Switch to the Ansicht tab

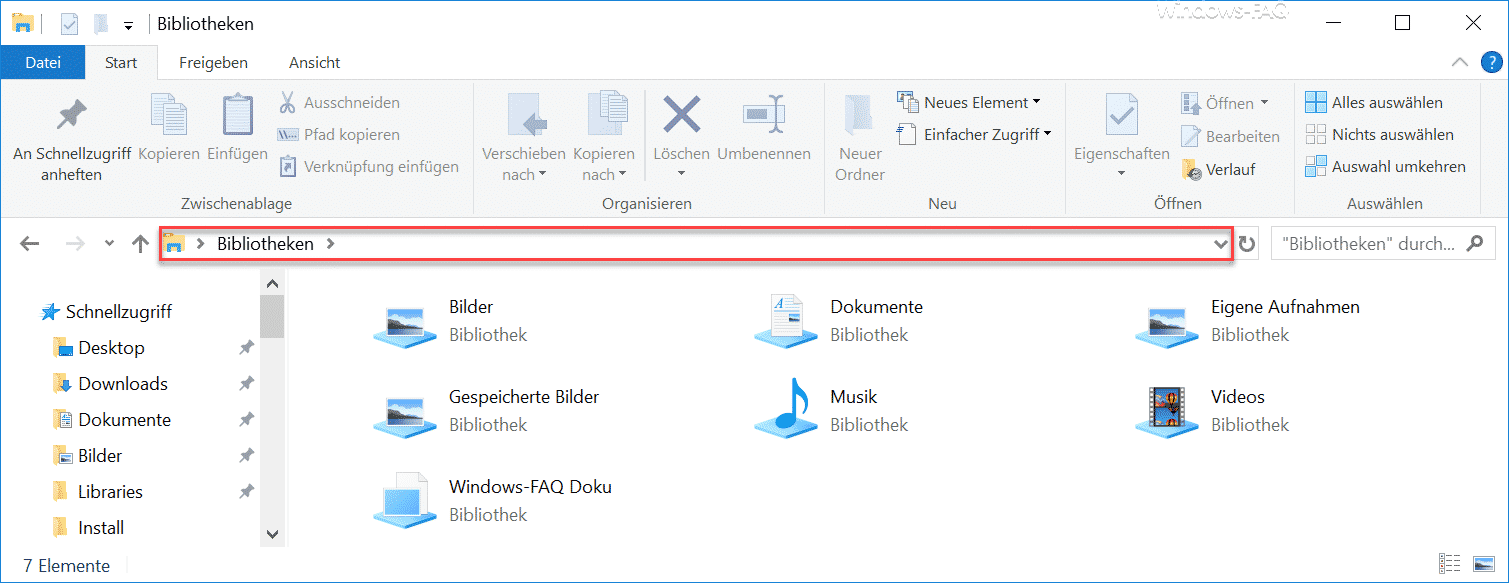coord(315,62)
